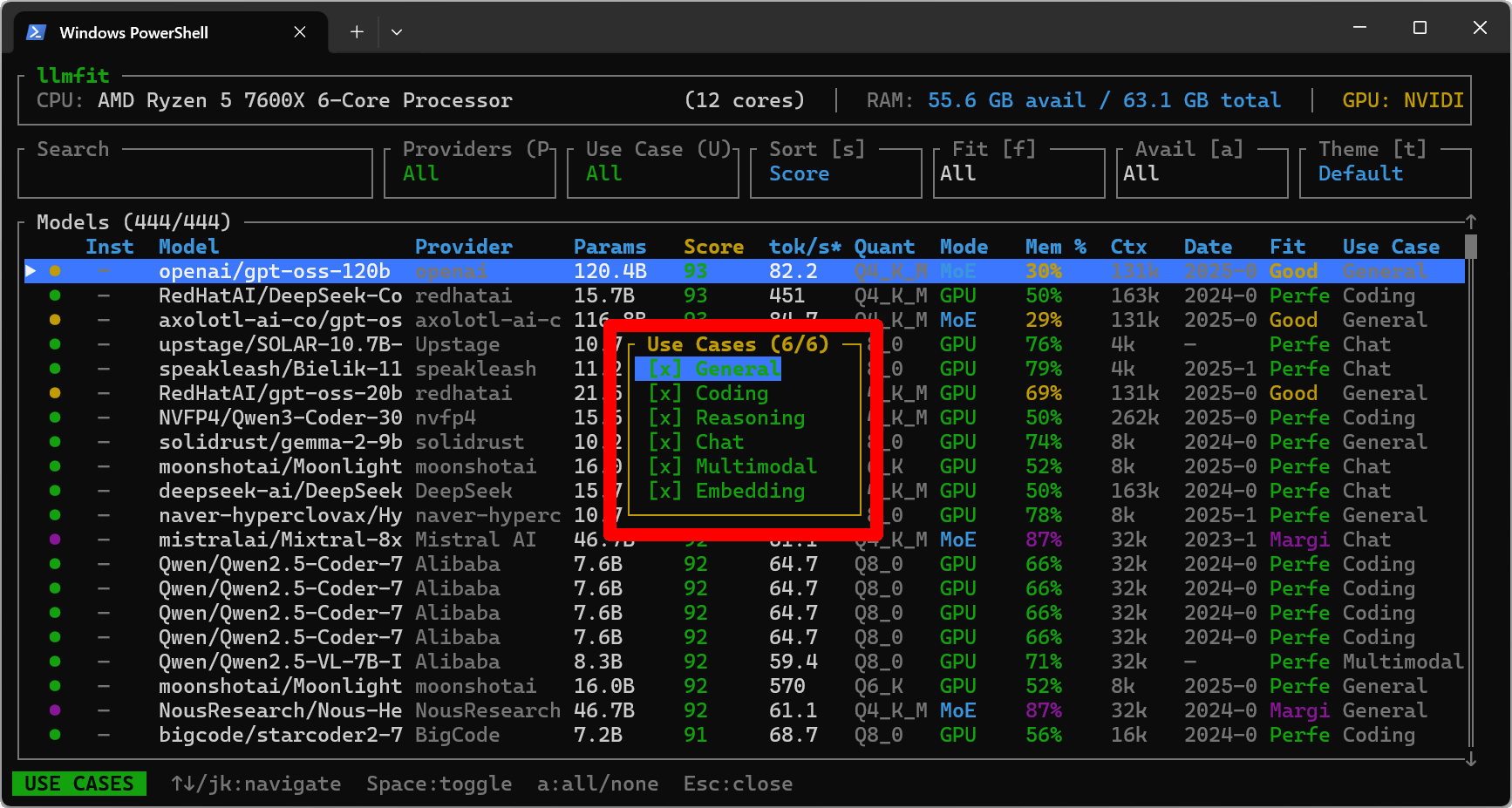Screen dimensions: 1512x808
Task: Click the yellow status dot for RedHatAI/gpt-oss-20b
Action: pos(55,393)
